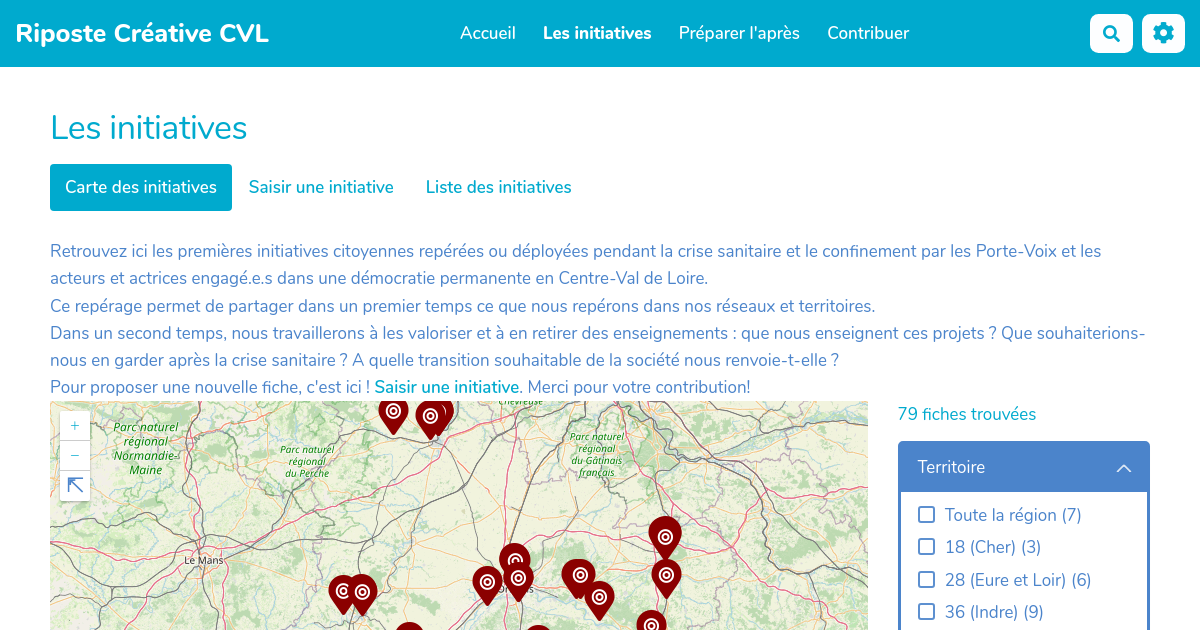Open the upper of two stacked eastern markers
Screen dimensions: 1200x630
[665, 537]
